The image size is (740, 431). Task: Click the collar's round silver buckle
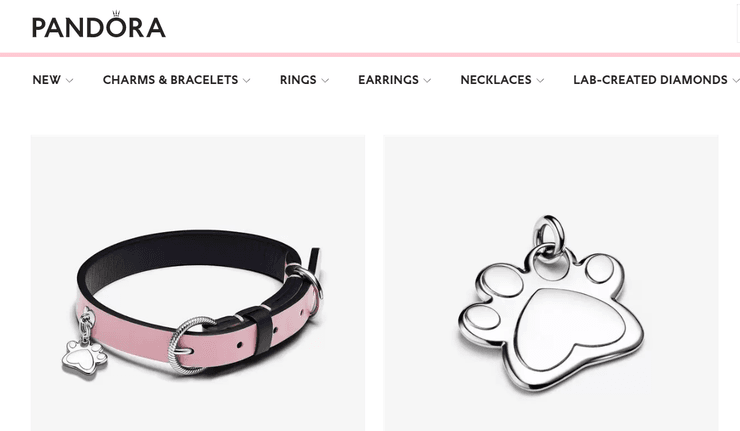(x=189, y=346)
